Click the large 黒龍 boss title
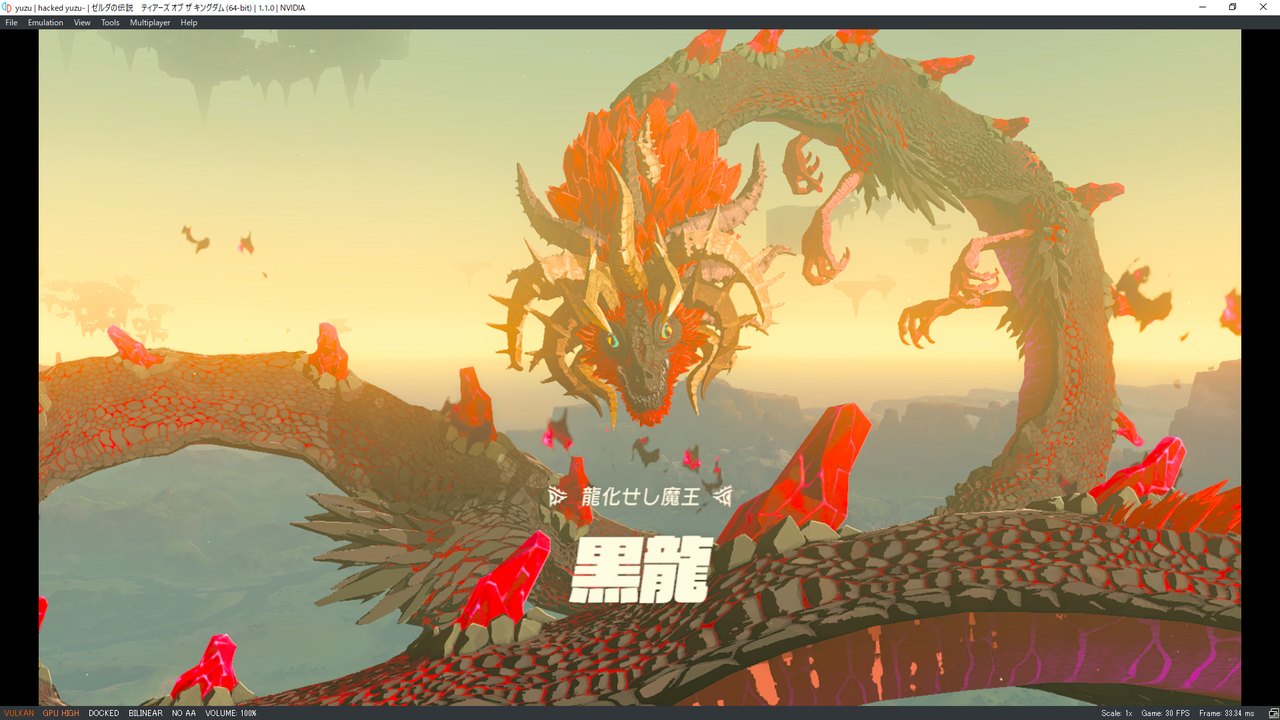This screenshot has width=1280, height=720. tap(640, 571)
